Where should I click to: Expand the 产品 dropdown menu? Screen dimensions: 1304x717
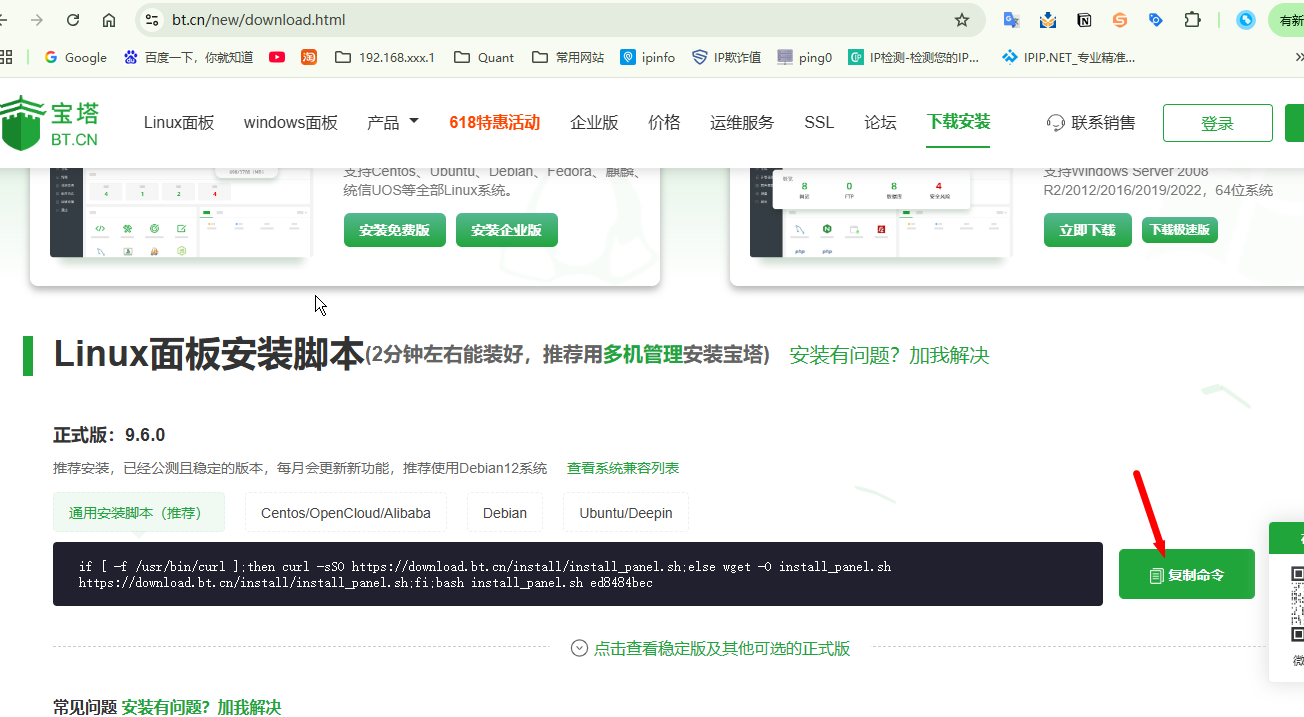click(393, 123)
